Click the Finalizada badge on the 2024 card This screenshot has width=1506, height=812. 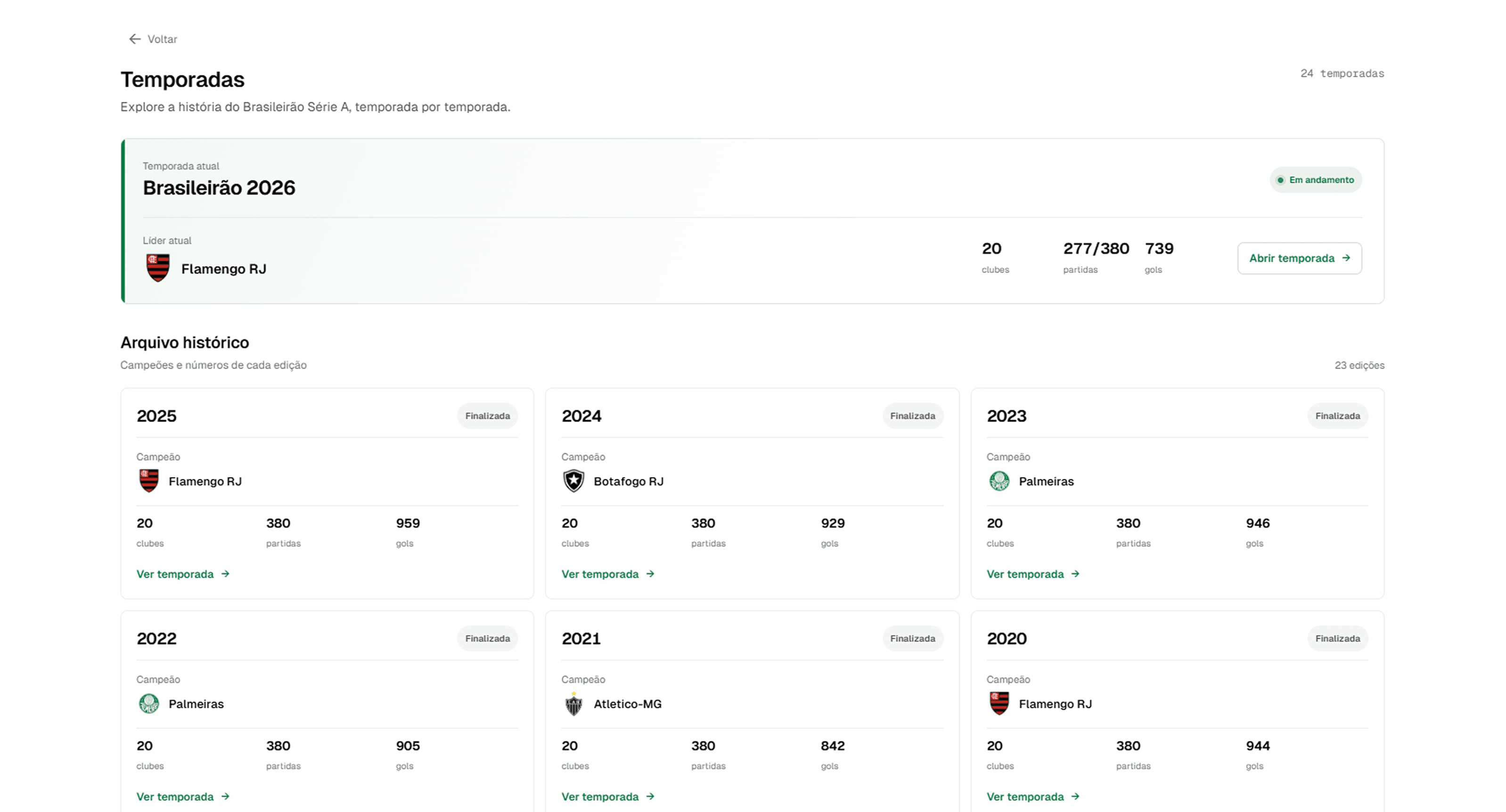913,416
